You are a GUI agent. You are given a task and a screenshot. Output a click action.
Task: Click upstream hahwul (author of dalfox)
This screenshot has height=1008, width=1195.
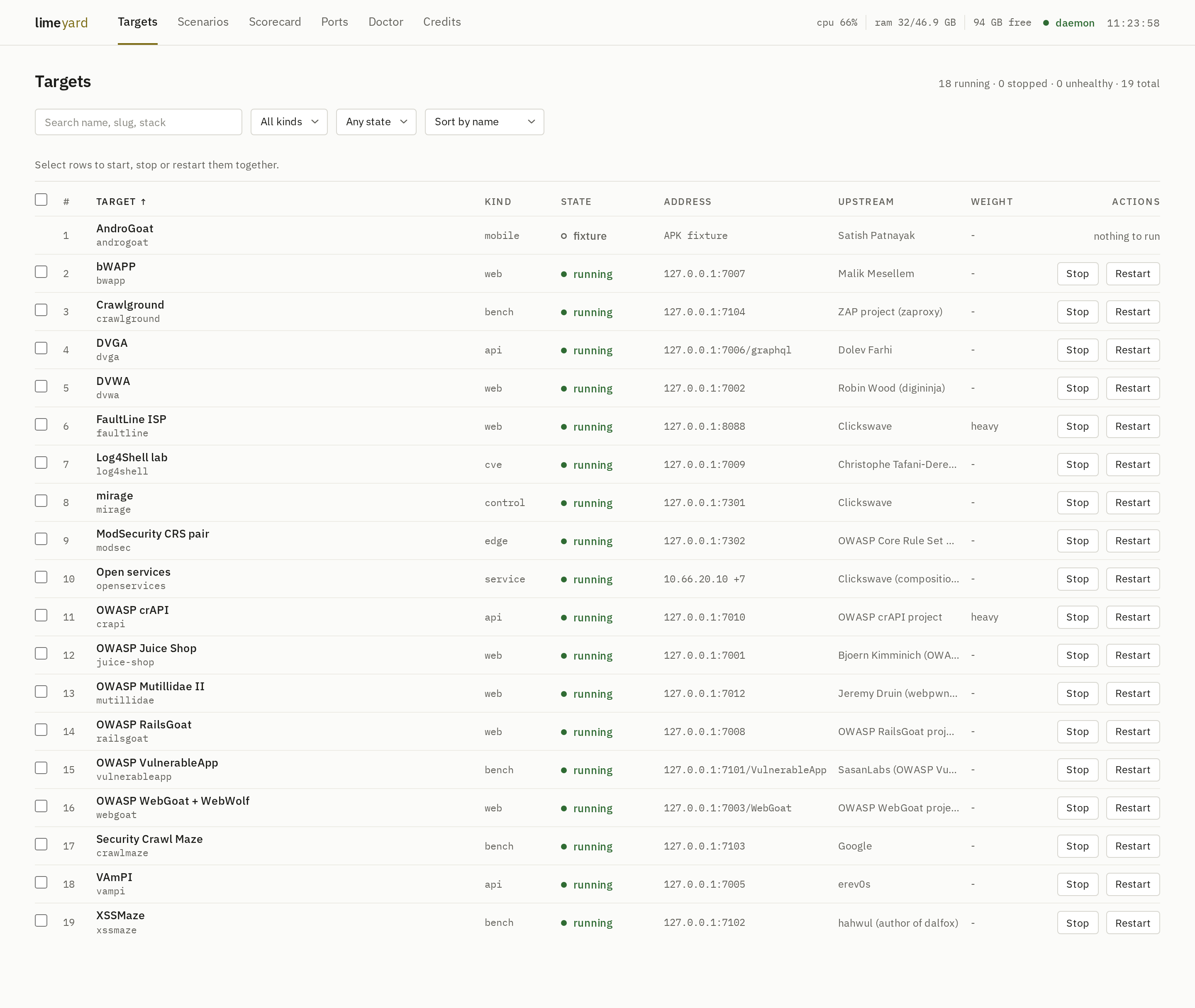(x=898, y=923)
